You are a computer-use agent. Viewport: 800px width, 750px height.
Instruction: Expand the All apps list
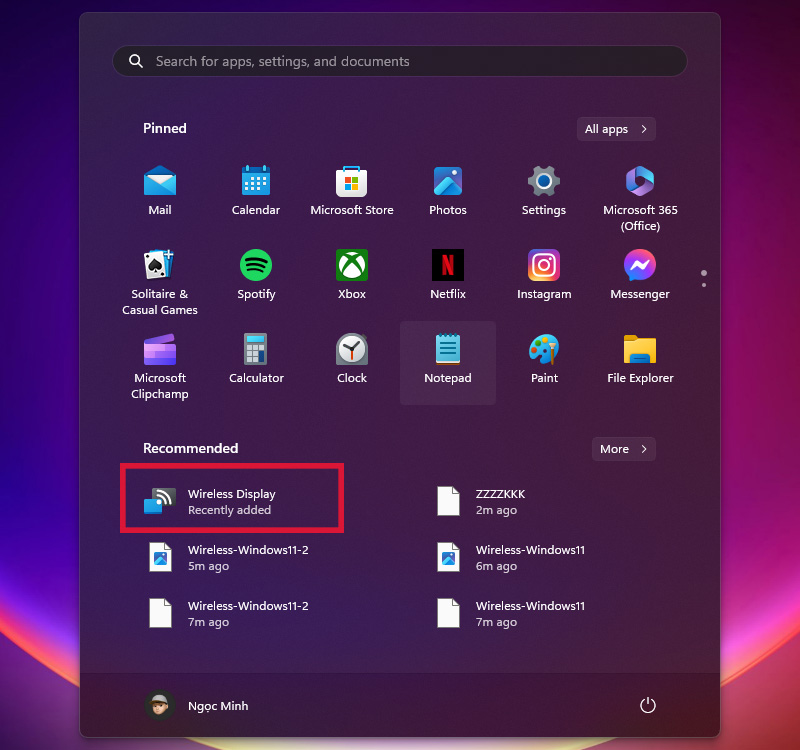pyautogui.click(x=616, y=129)
